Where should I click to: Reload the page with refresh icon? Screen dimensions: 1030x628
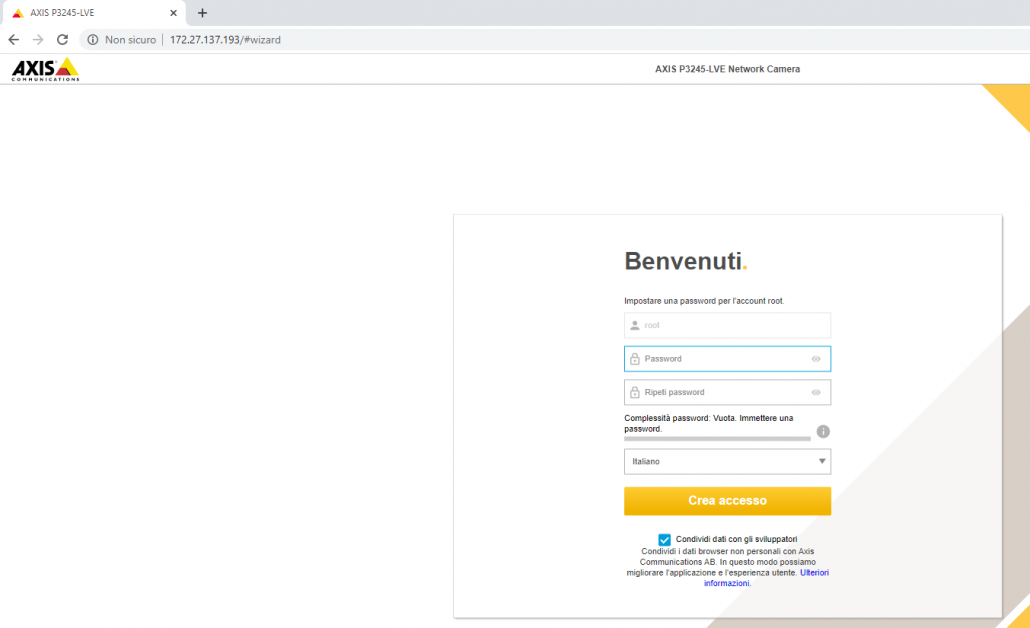click(62, 40)
